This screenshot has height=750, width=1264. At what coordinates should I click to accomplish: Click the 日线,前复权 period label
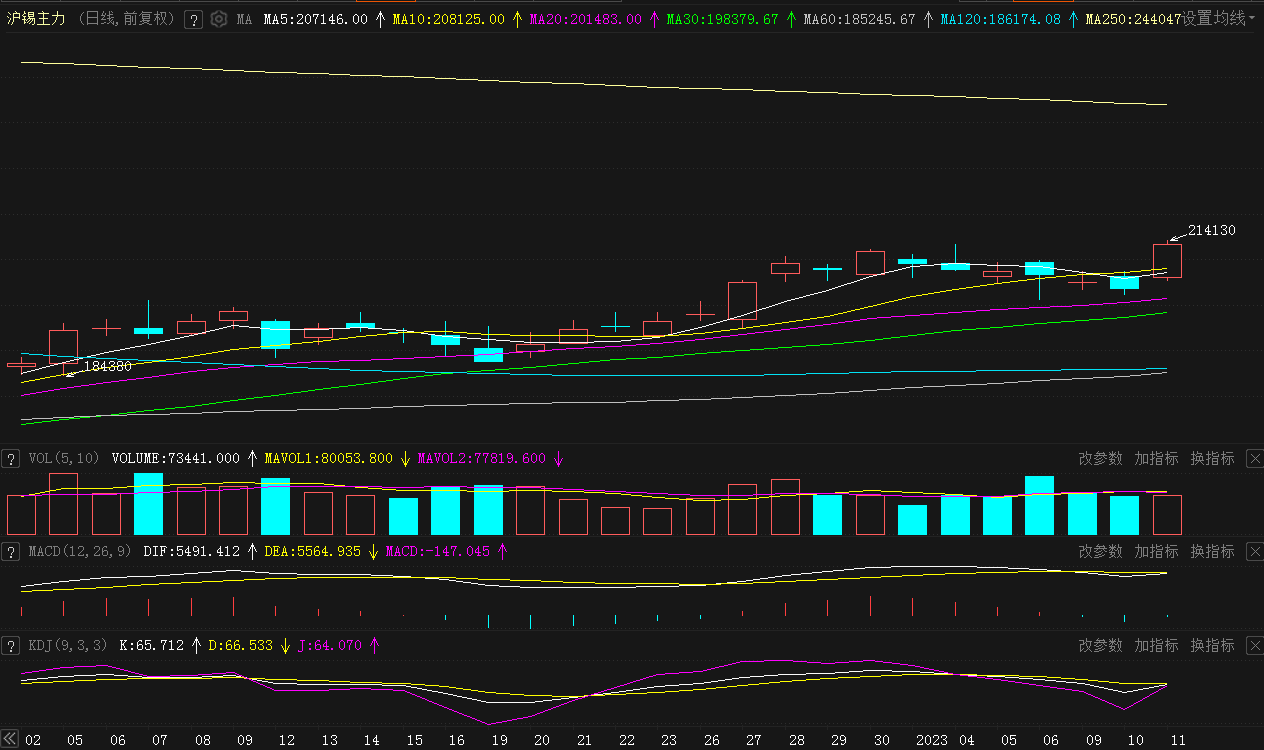(126, 19)
